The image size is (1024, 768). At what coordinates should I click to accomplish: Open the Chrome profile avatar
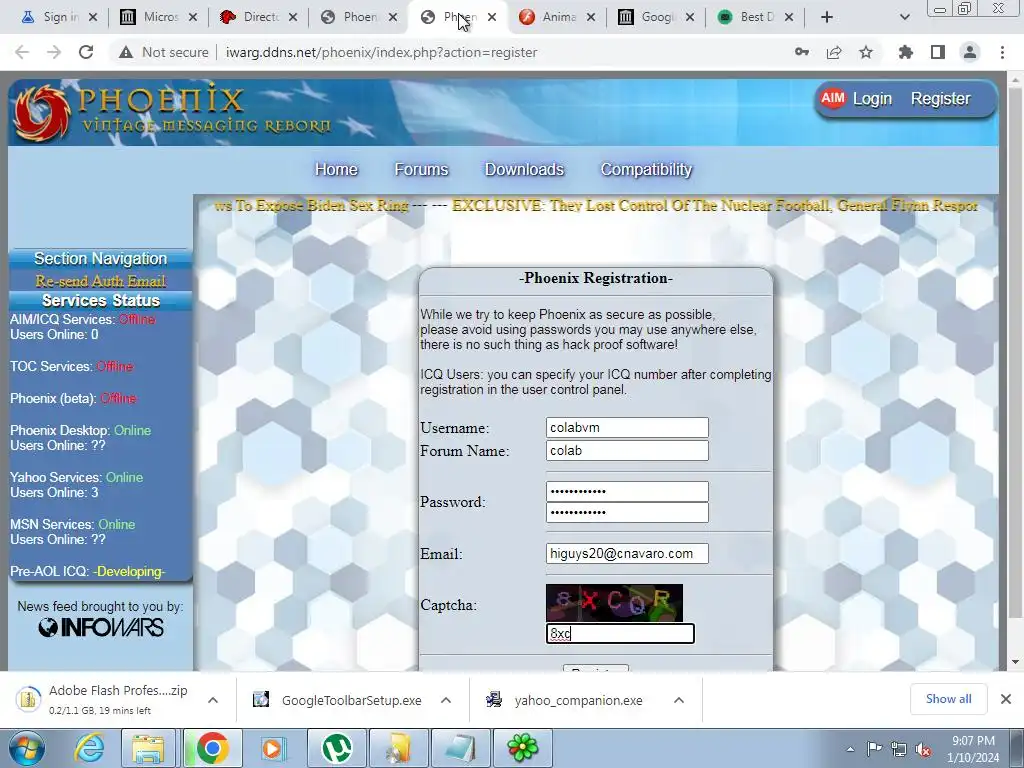pyautogui.click(x=970, y=52)
